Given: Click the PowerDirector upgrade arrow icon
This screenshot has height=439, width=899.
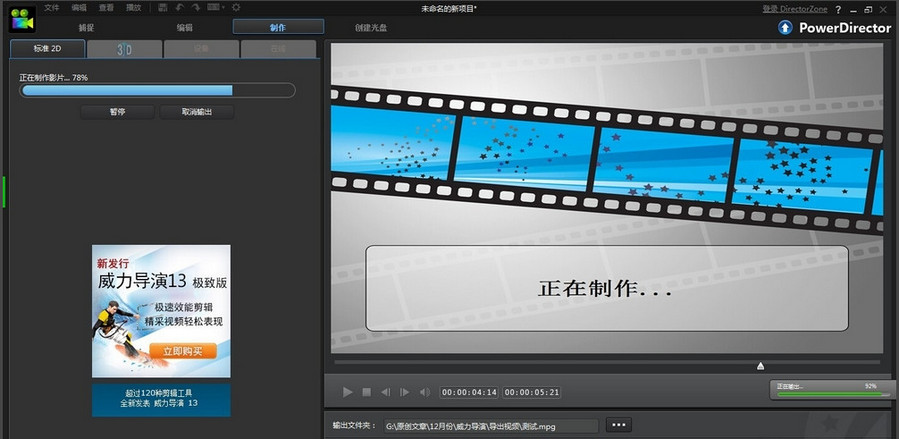Looking at the screenshot, I should (x=786, y=27).
